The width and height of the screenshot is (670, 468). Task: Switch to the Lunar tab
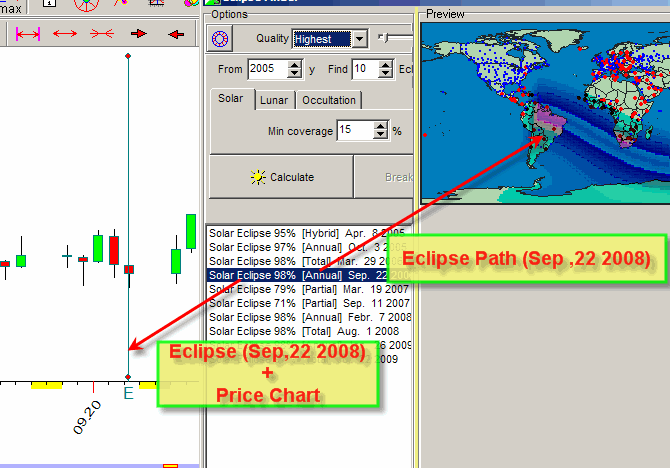pyautogui.click(x=273, y=100)
